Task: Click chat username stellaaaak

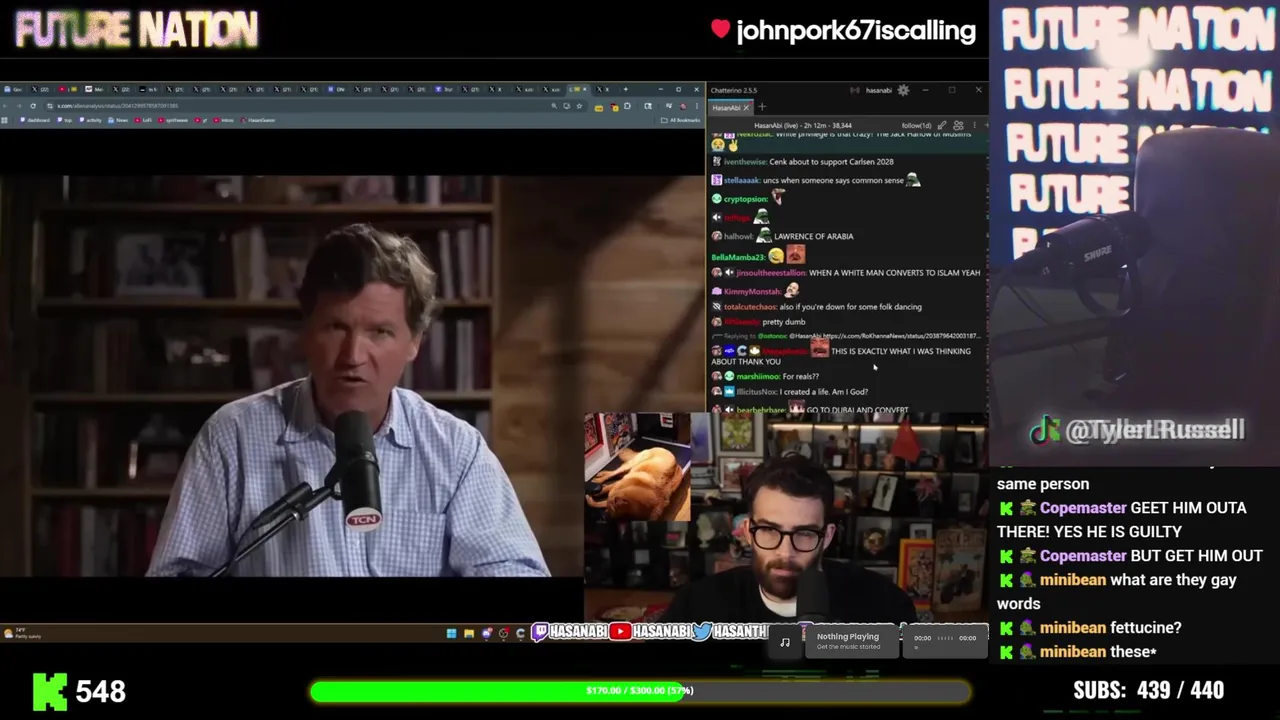Action: coord(741,181)
